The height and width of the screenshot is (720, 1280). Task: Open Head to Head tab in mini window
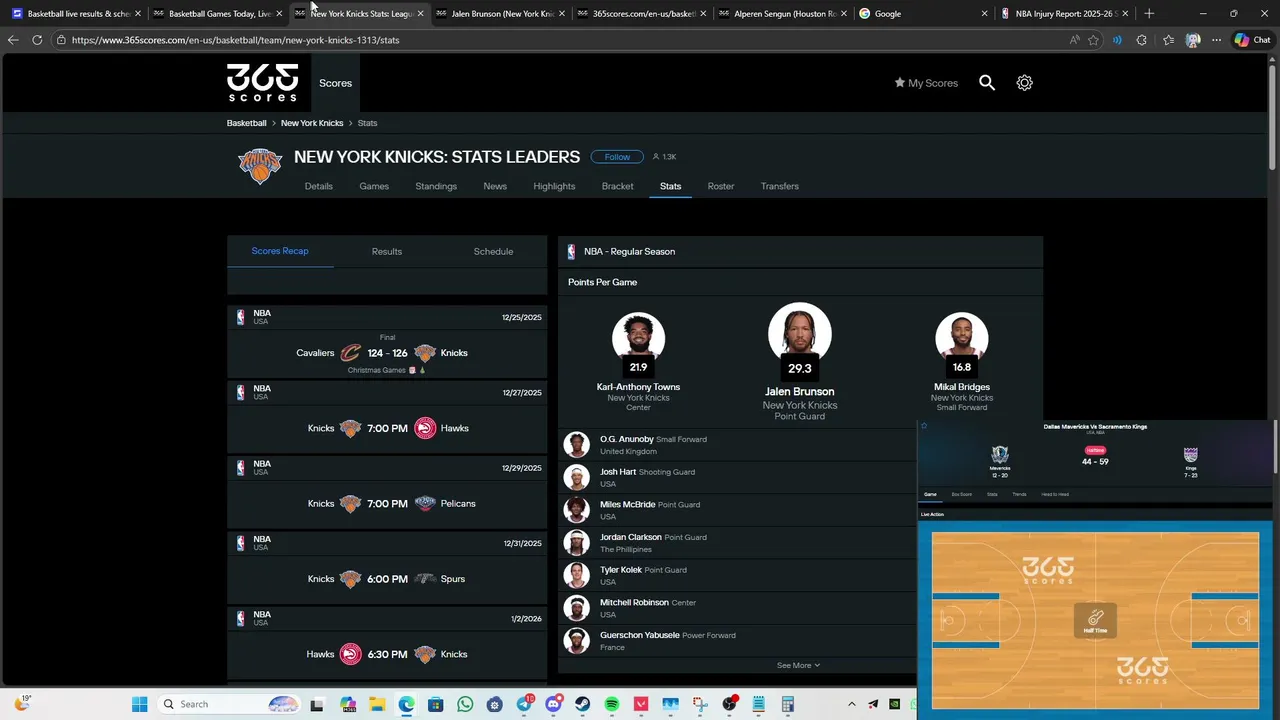(1055, 494)
